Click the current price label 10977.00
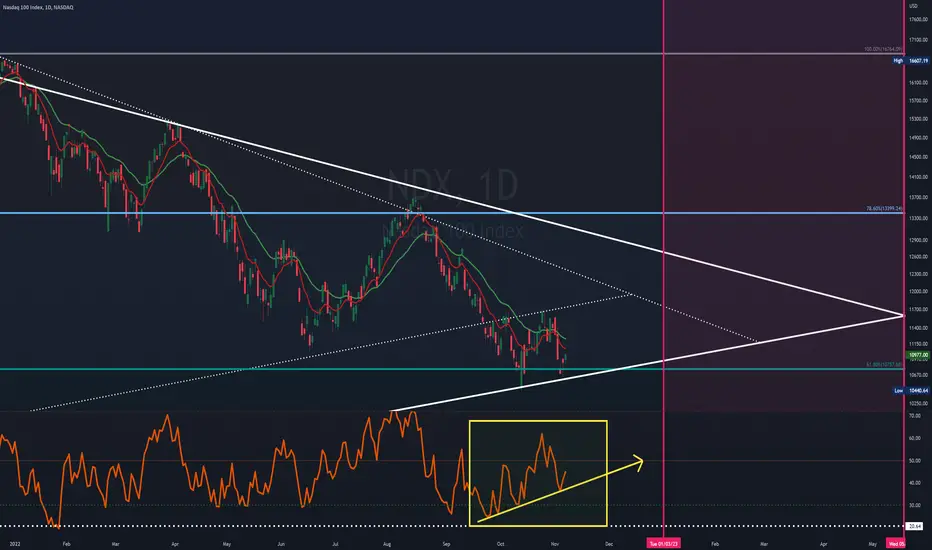Viewport: 932px width, 550px height. point(918,355)
